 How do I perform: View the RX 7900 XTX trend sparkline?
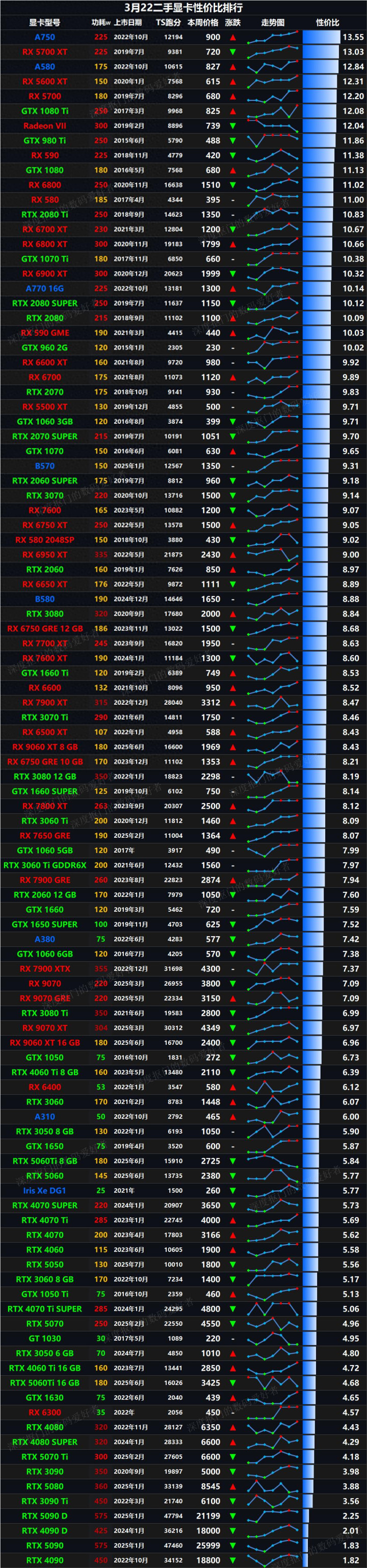click(x=273, y=969)
